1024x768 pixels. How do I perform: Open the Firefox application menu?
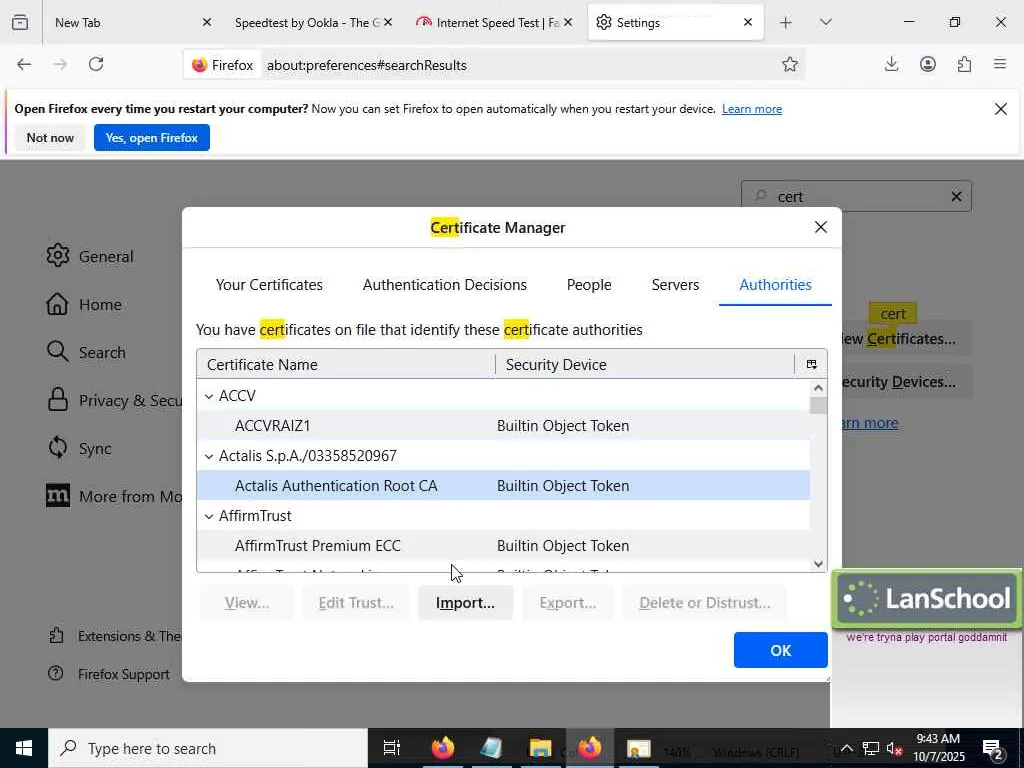1000,64
